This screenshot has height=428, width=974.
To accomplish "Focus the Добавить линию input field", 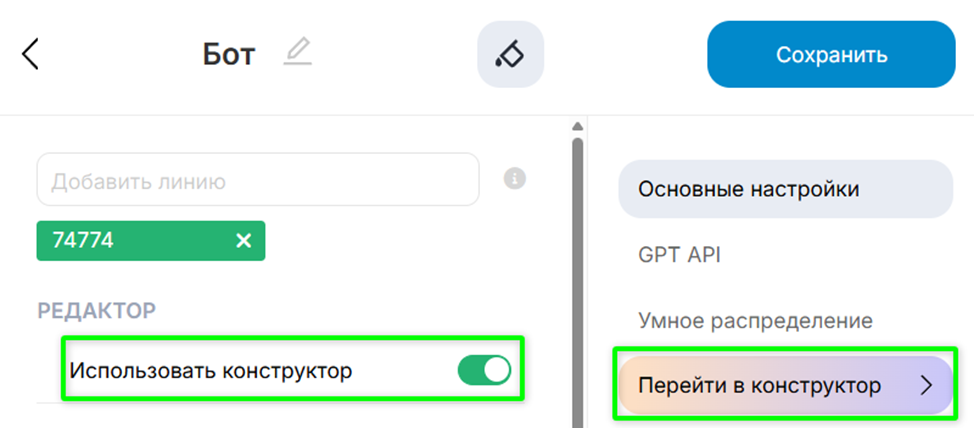I will coord(258,181).
